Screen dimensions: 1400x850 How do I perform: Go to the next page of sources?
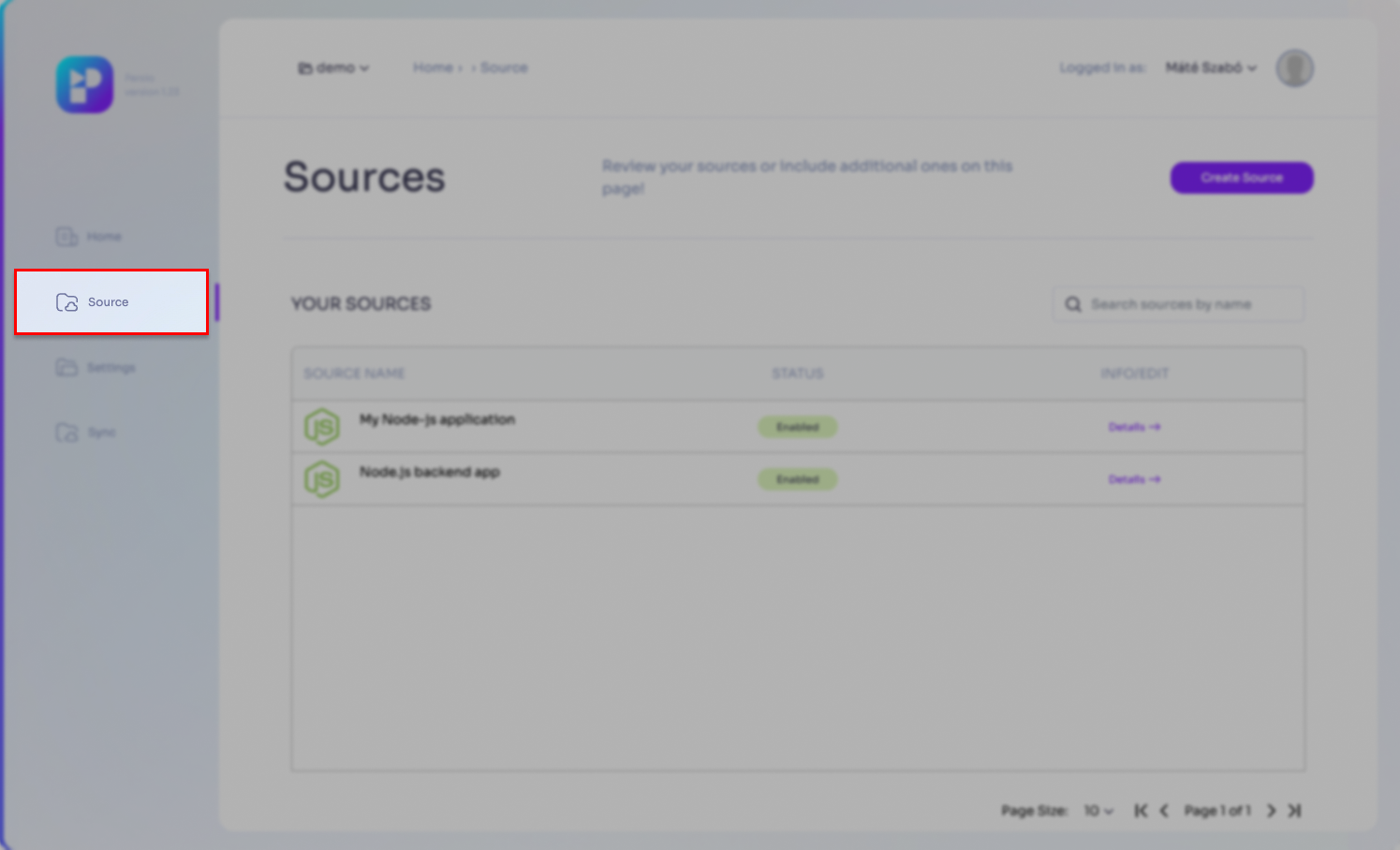coord(1271,811)
